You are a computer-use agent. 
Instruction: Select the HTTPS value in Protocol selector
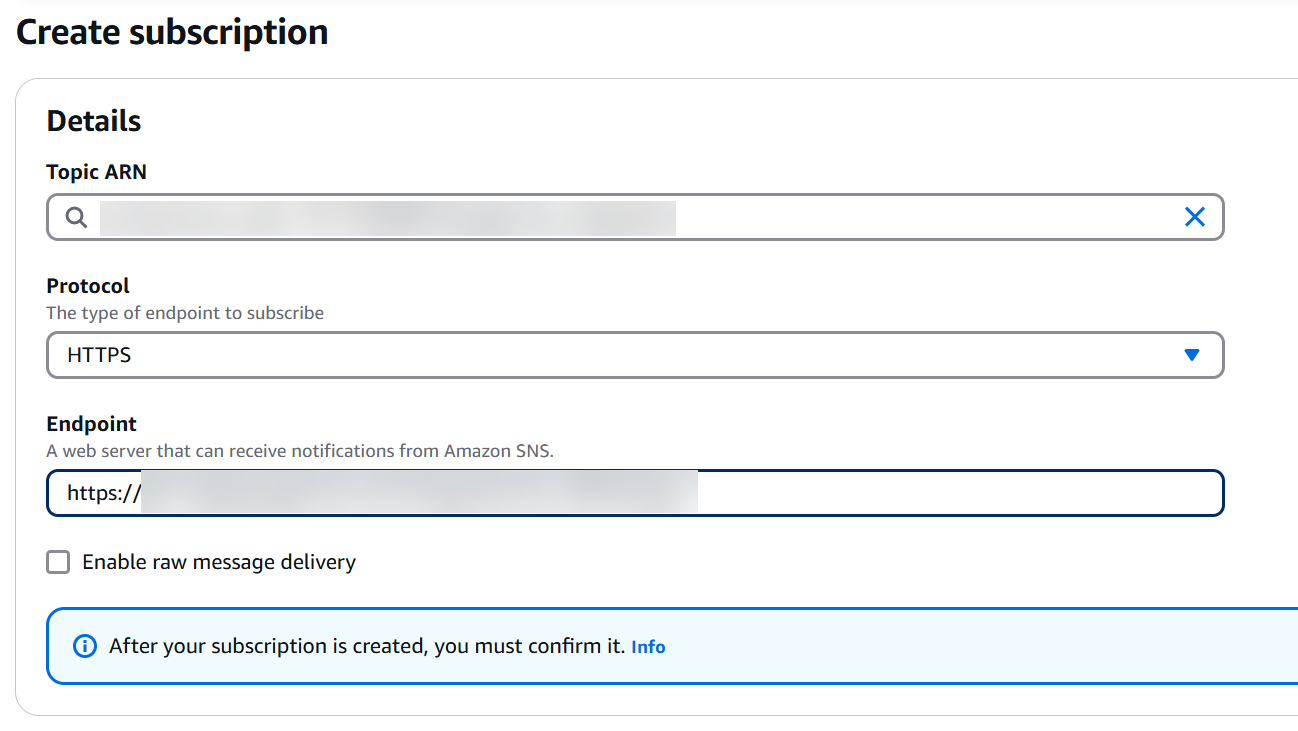(99, 355)
